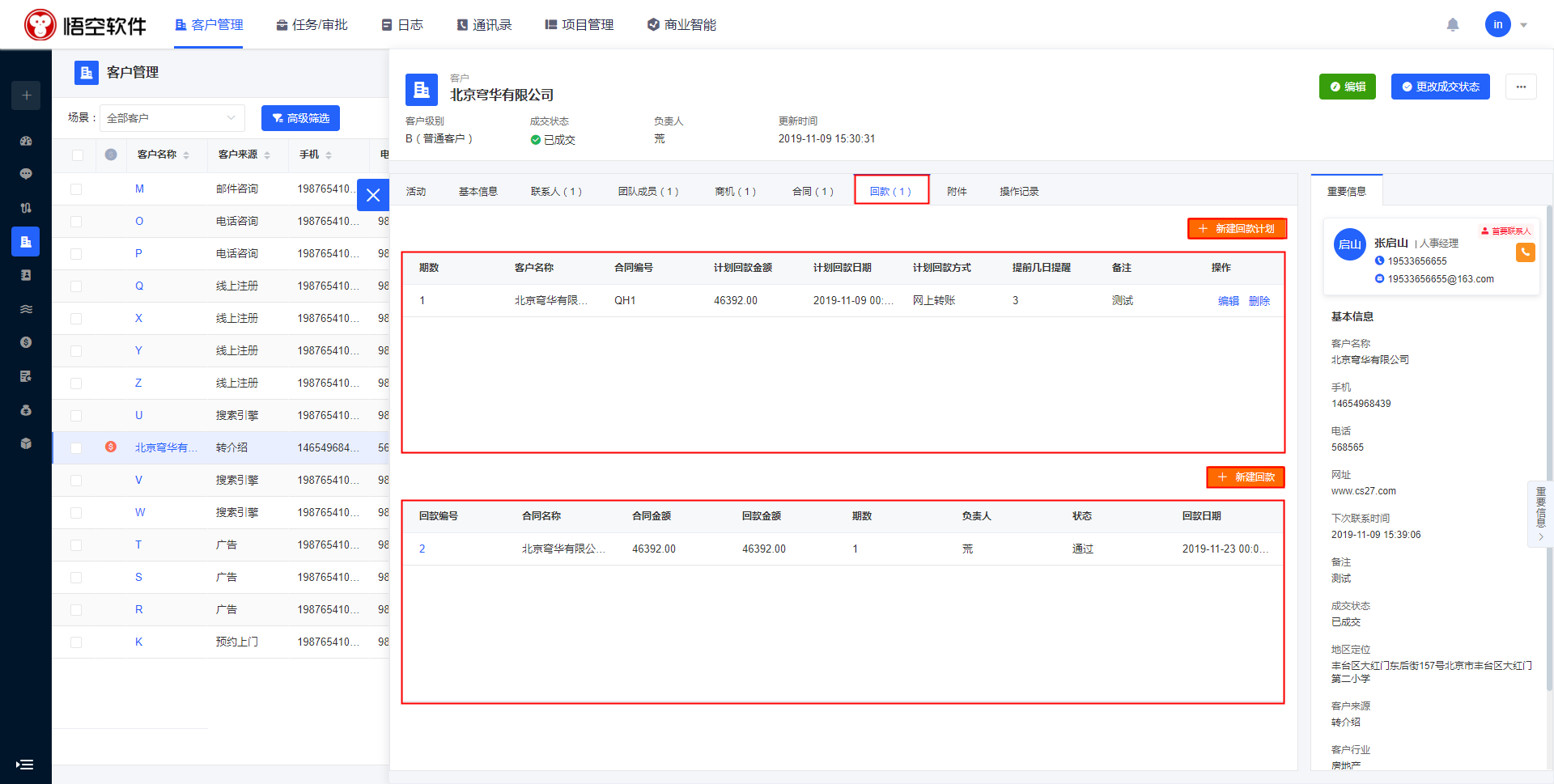The height and width of the screenshot is (784, 1554).
Task: Click the 新建回款计划 button
Action: coord(1237,229)
